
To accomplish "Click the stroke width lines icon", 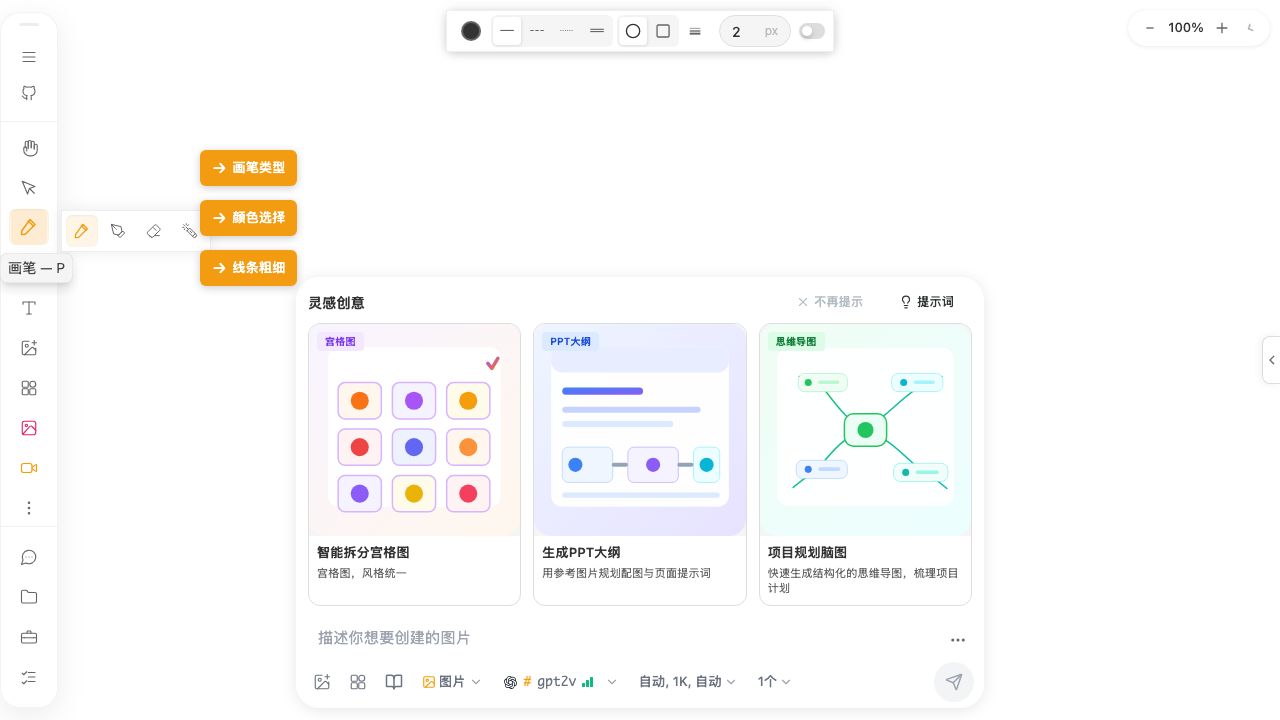I will coord(695,31).
